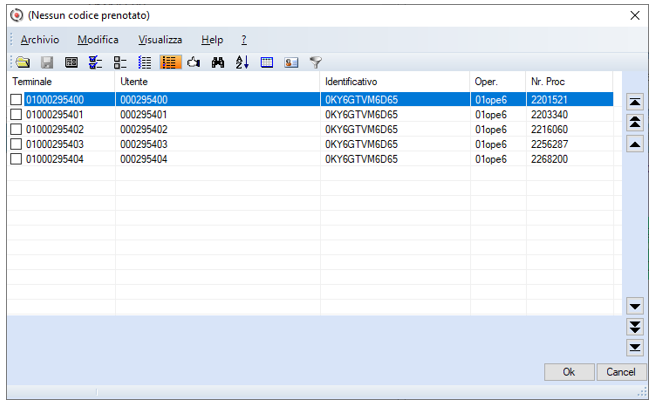Click the check all items icon
Viewport: 658px width, 410px height.
[95, 63]
